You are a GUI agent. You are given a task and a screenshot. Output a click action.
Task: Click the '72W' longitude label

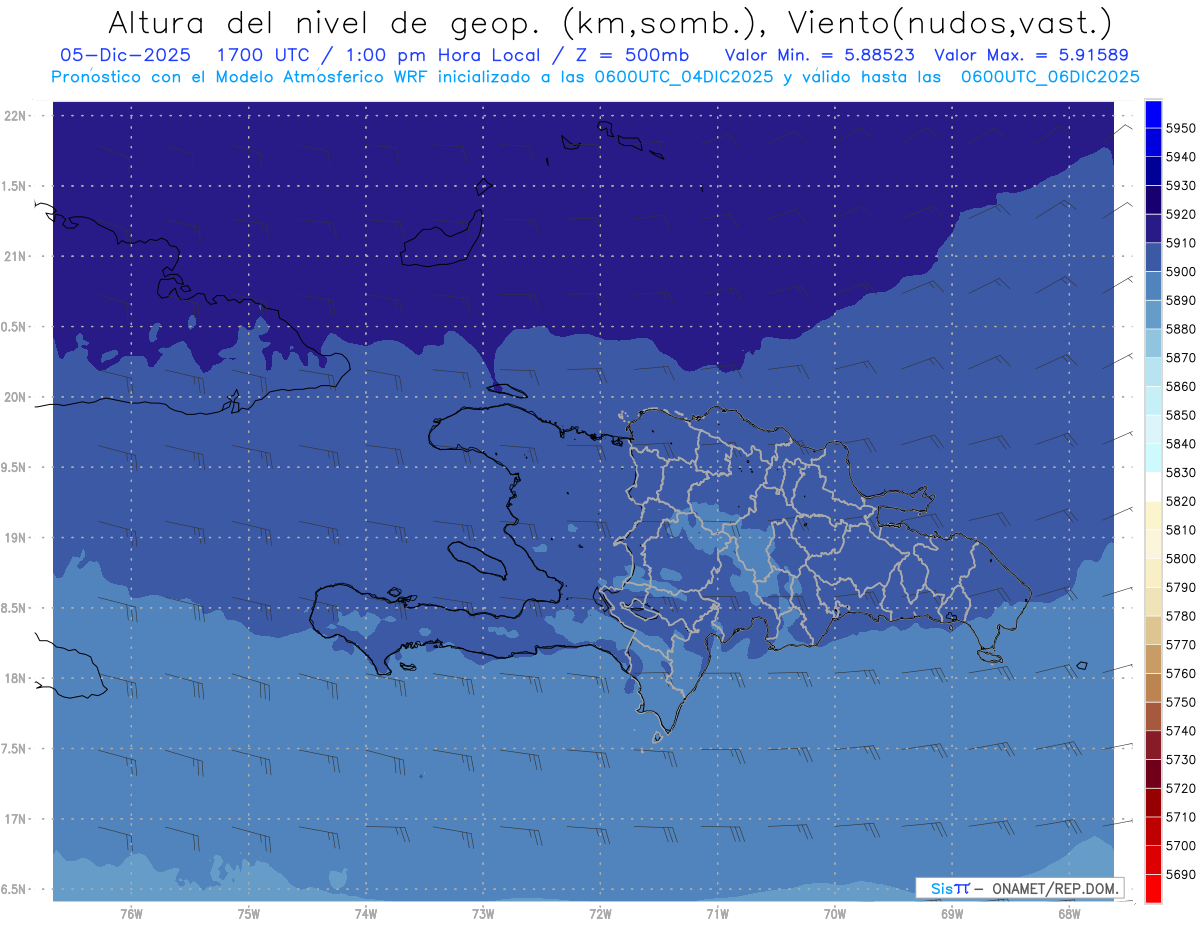point(600,914)
